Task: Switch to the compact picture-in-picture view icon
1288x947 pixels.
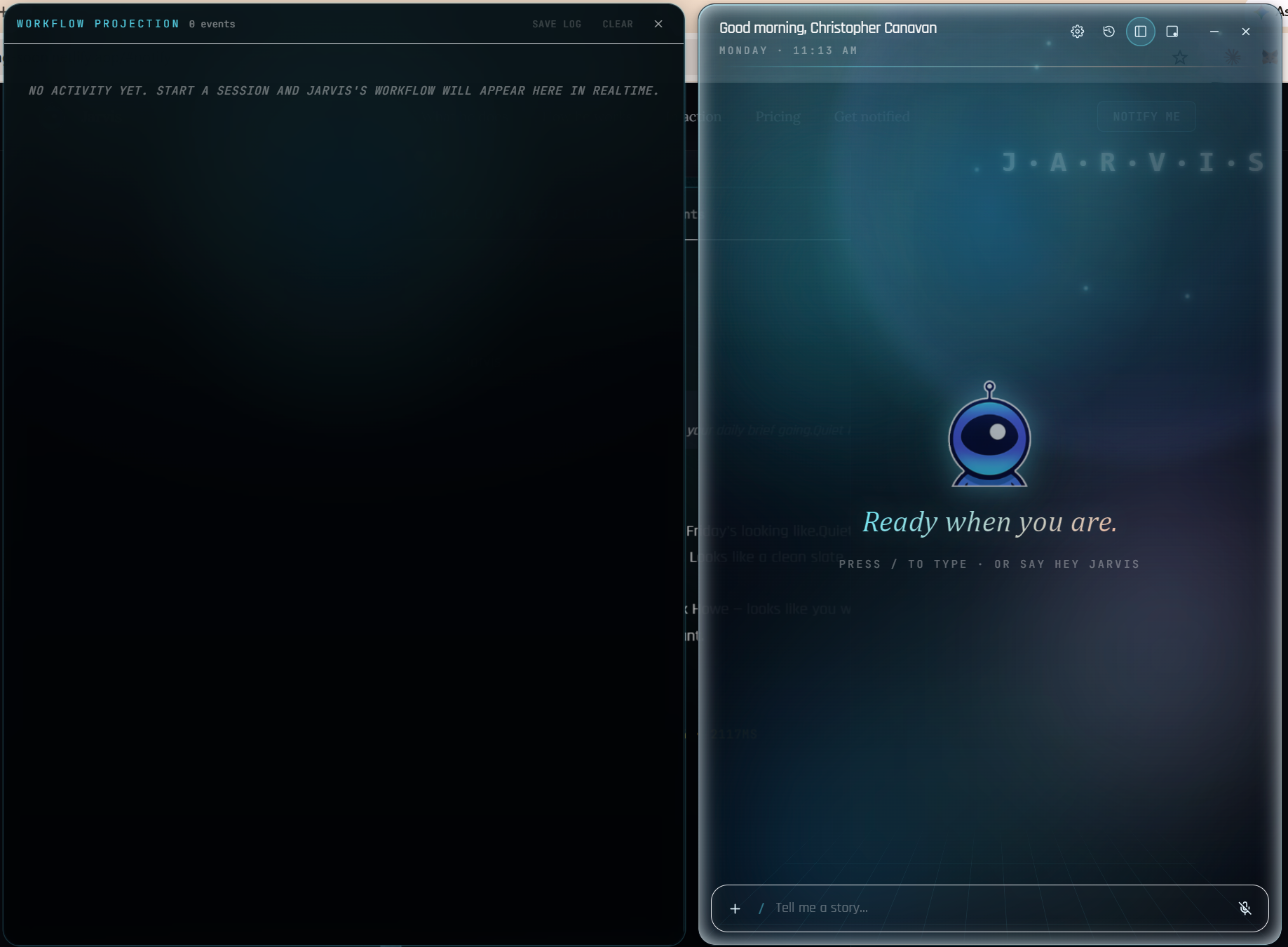Action: tap(1172, 32)
